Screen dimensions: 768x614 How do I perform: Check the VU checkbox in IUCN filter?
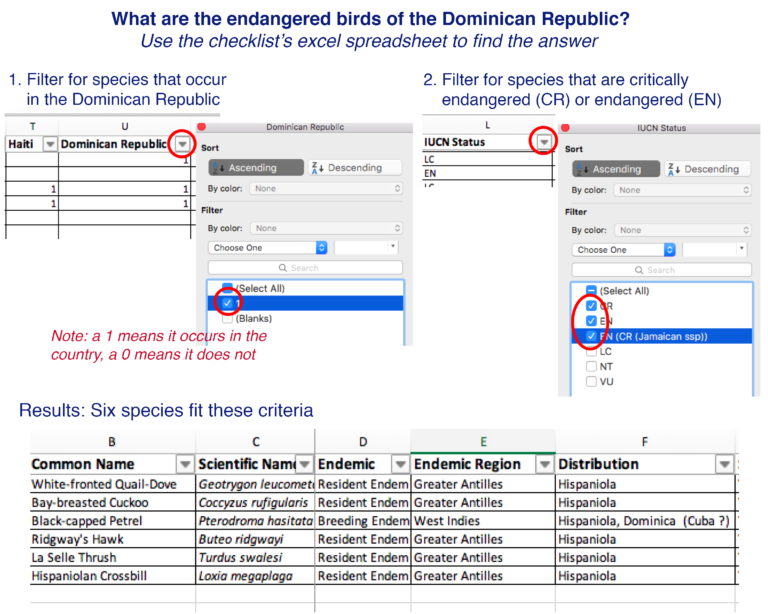pyautogui.click(x=592, y=381)
